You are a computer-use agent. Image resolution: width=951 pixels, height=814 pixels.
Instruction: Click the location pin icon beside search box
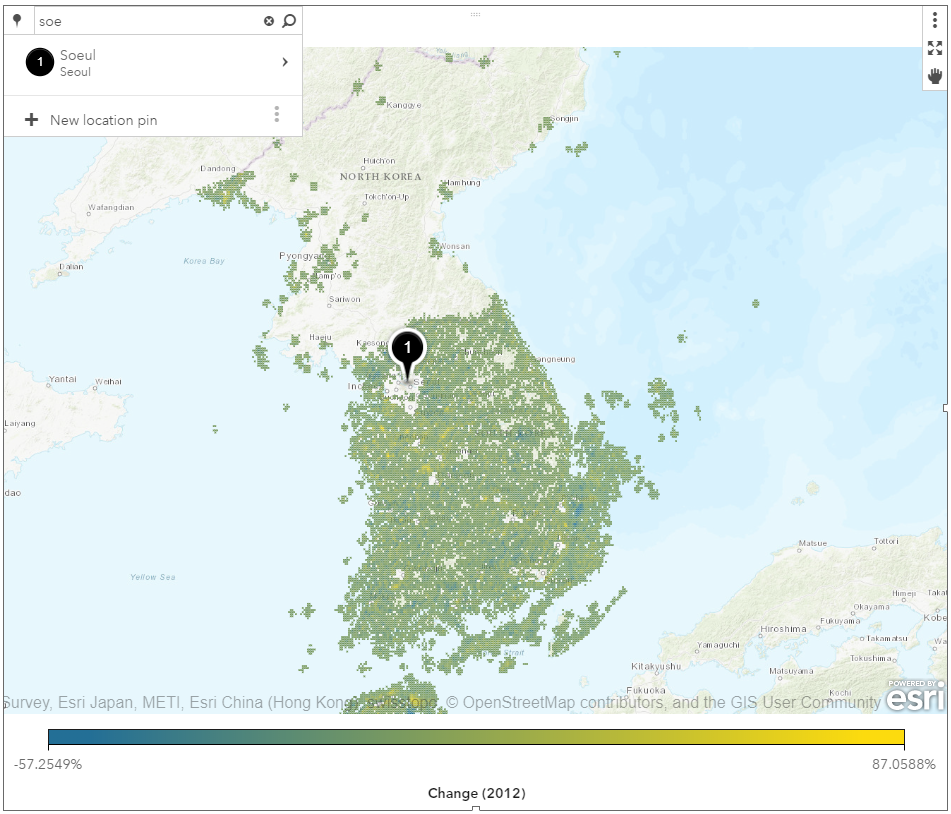[x=17, y=20]
